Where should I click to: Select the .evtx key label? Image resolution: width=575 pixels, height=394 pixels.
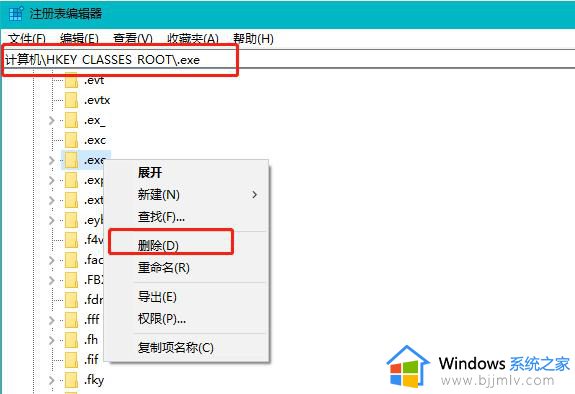tap(97, 100)
